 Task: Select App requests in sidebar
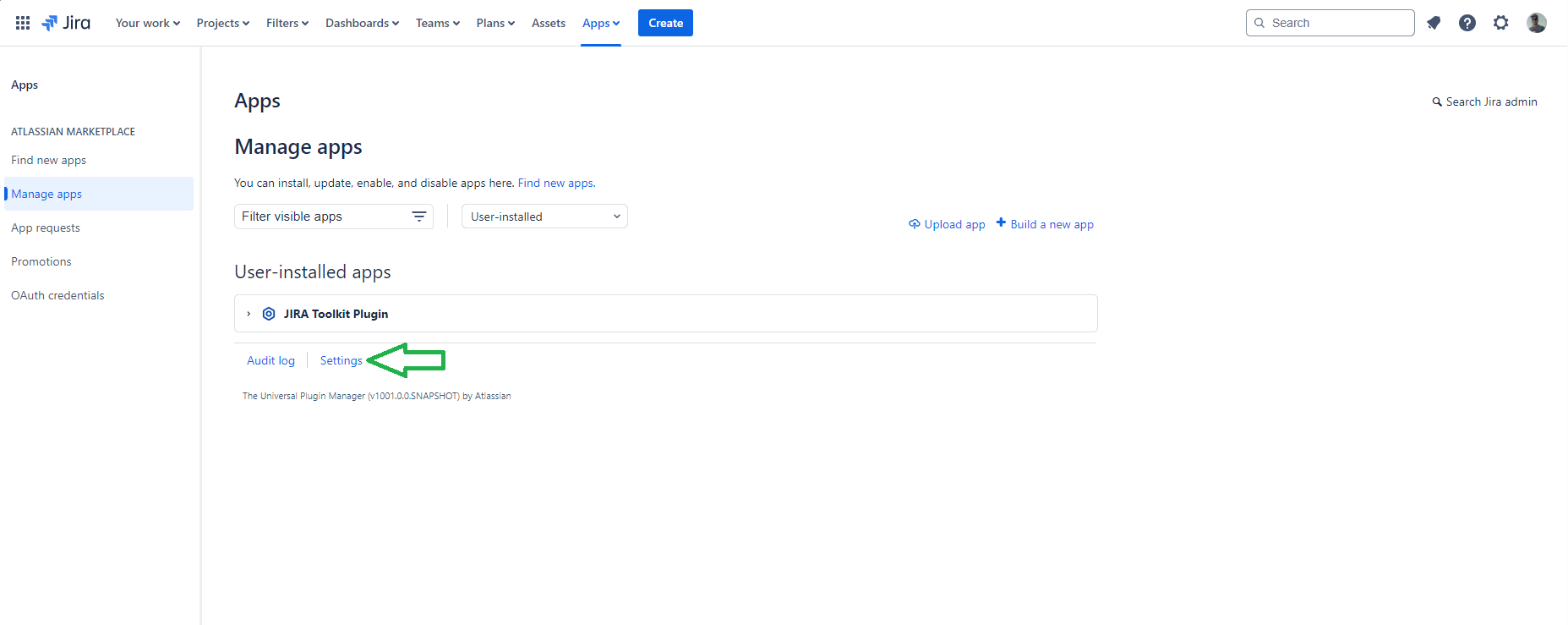click(x=46, y=228)
